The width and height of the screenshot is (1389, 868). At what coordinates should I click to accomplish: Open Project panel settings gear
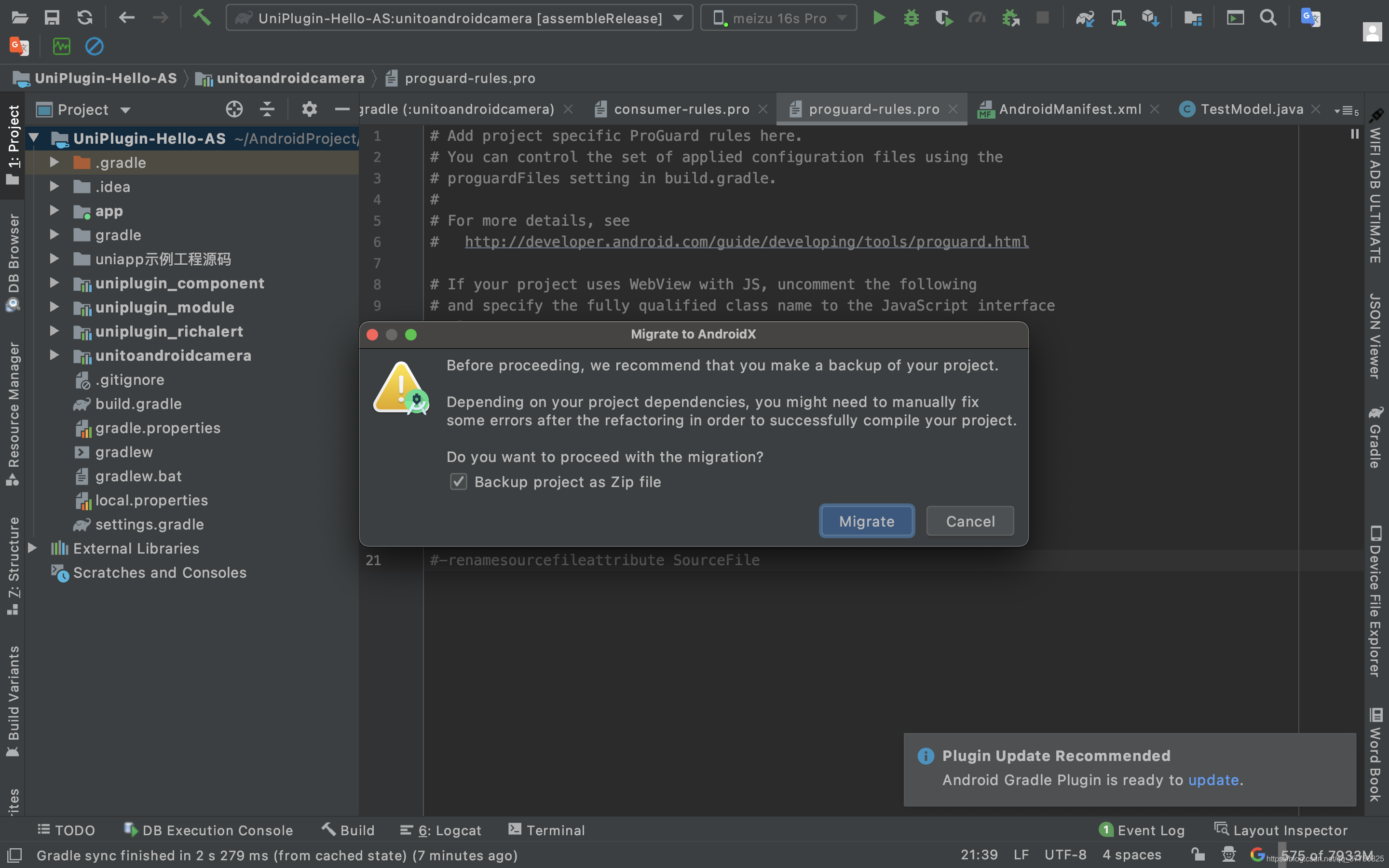pos(309,109)
